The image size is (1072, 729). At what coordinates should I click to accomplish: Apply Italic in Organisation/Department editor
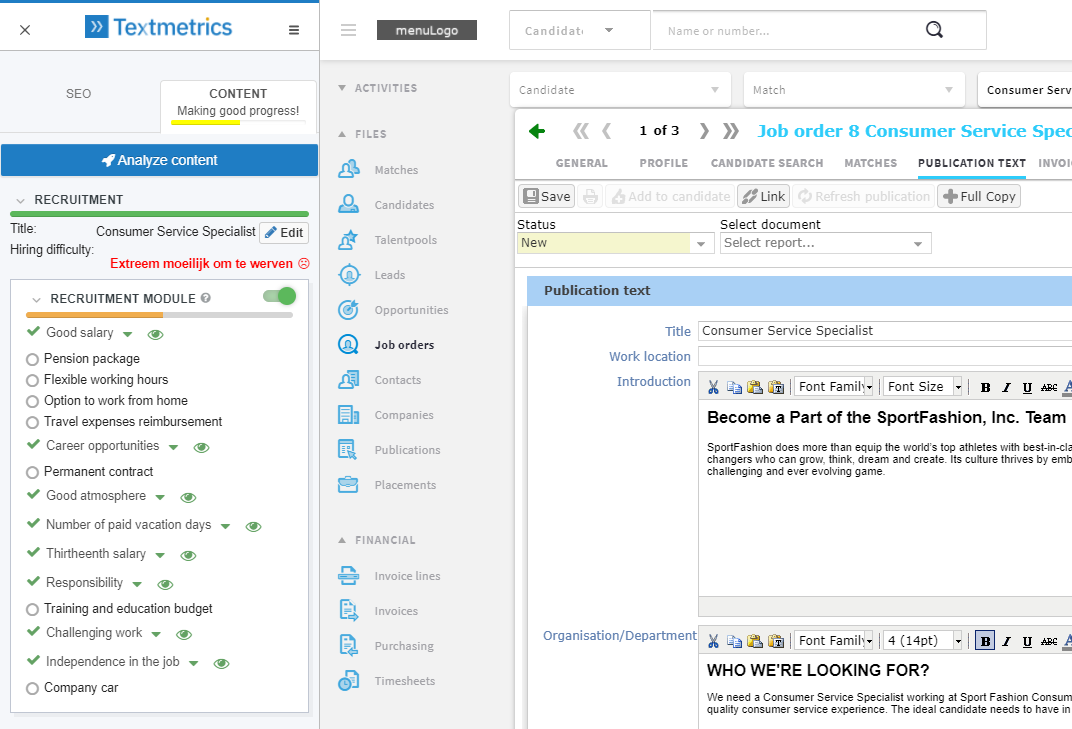1006,641
